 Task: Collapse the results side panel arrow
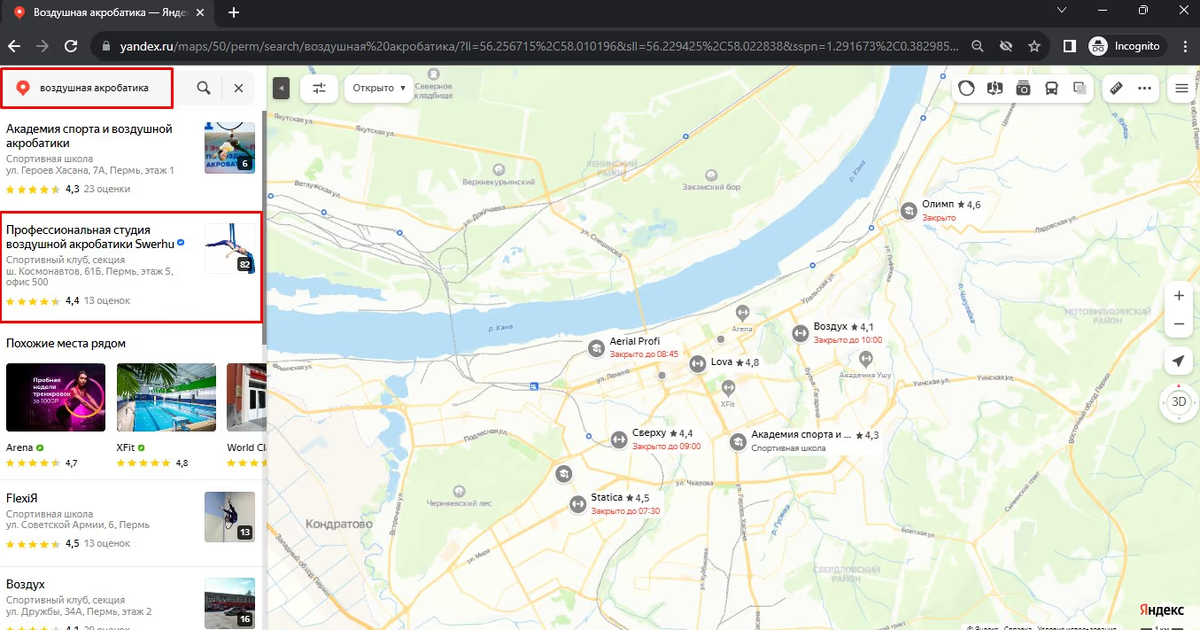pyautogui.click(x=281, y=88)
